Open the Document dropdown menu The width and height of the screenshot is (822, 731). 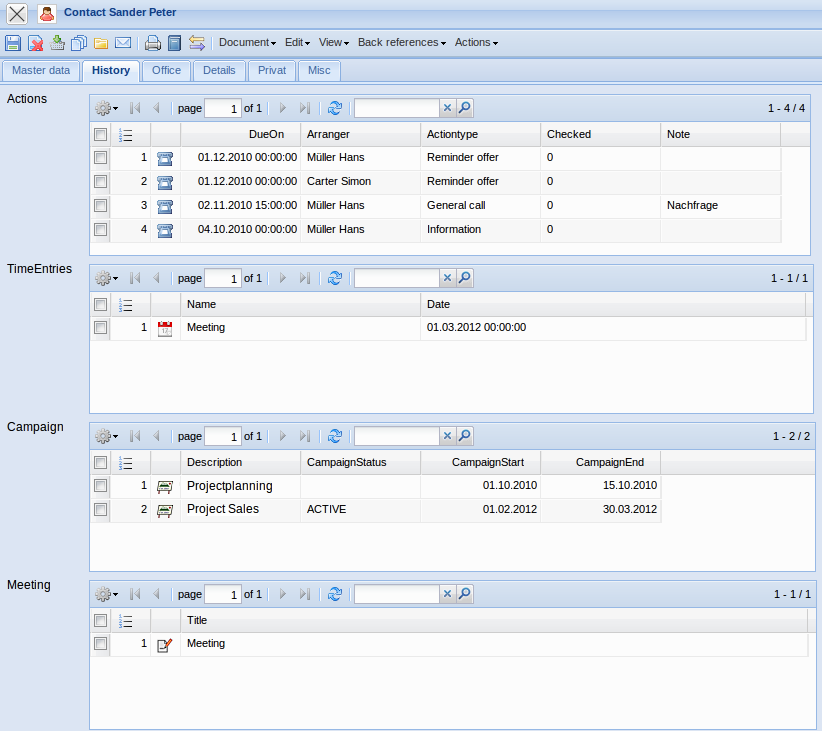pyautogui.click(x=247, y=43)
